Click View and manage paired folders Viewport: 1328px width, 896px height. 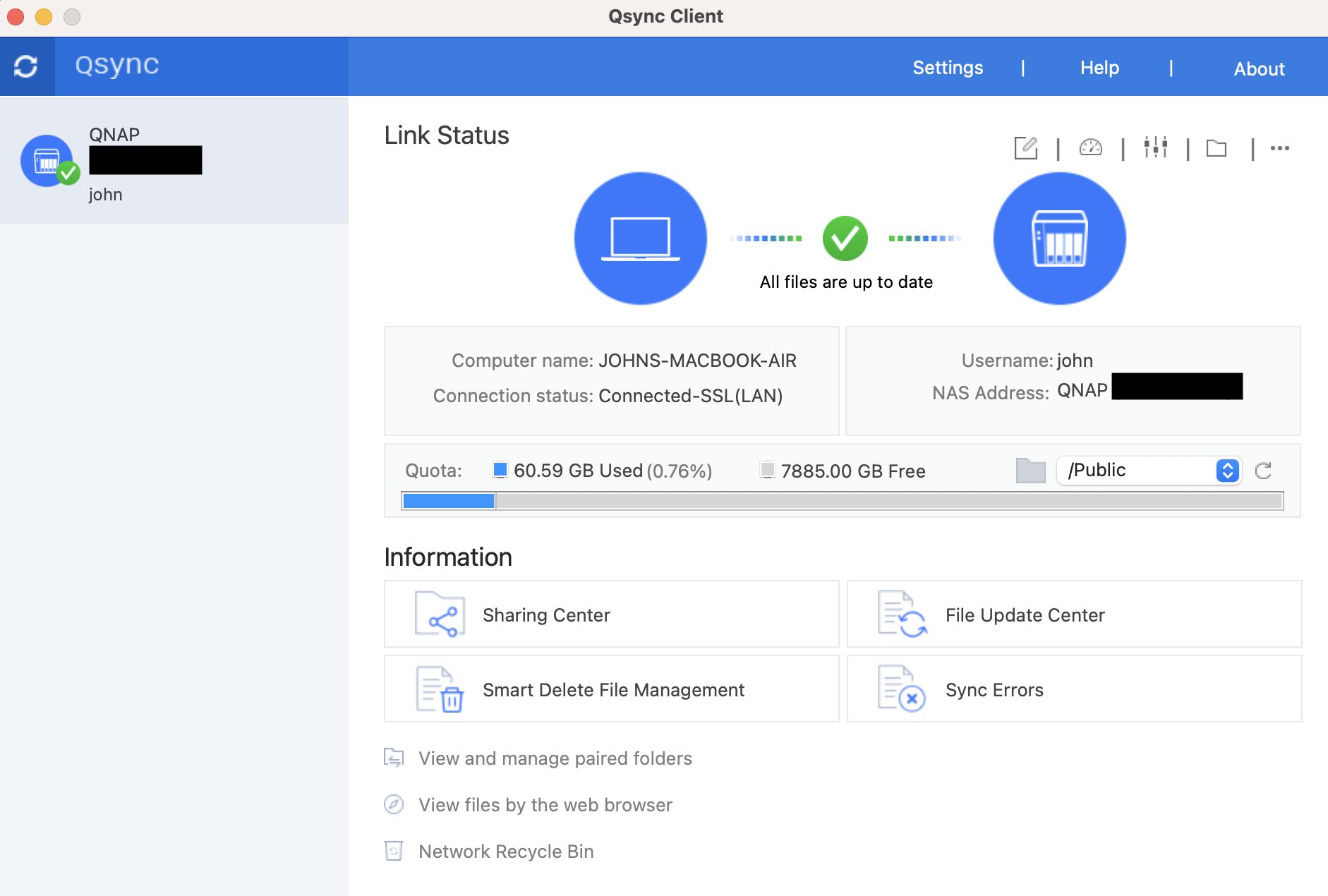[554, 758]
